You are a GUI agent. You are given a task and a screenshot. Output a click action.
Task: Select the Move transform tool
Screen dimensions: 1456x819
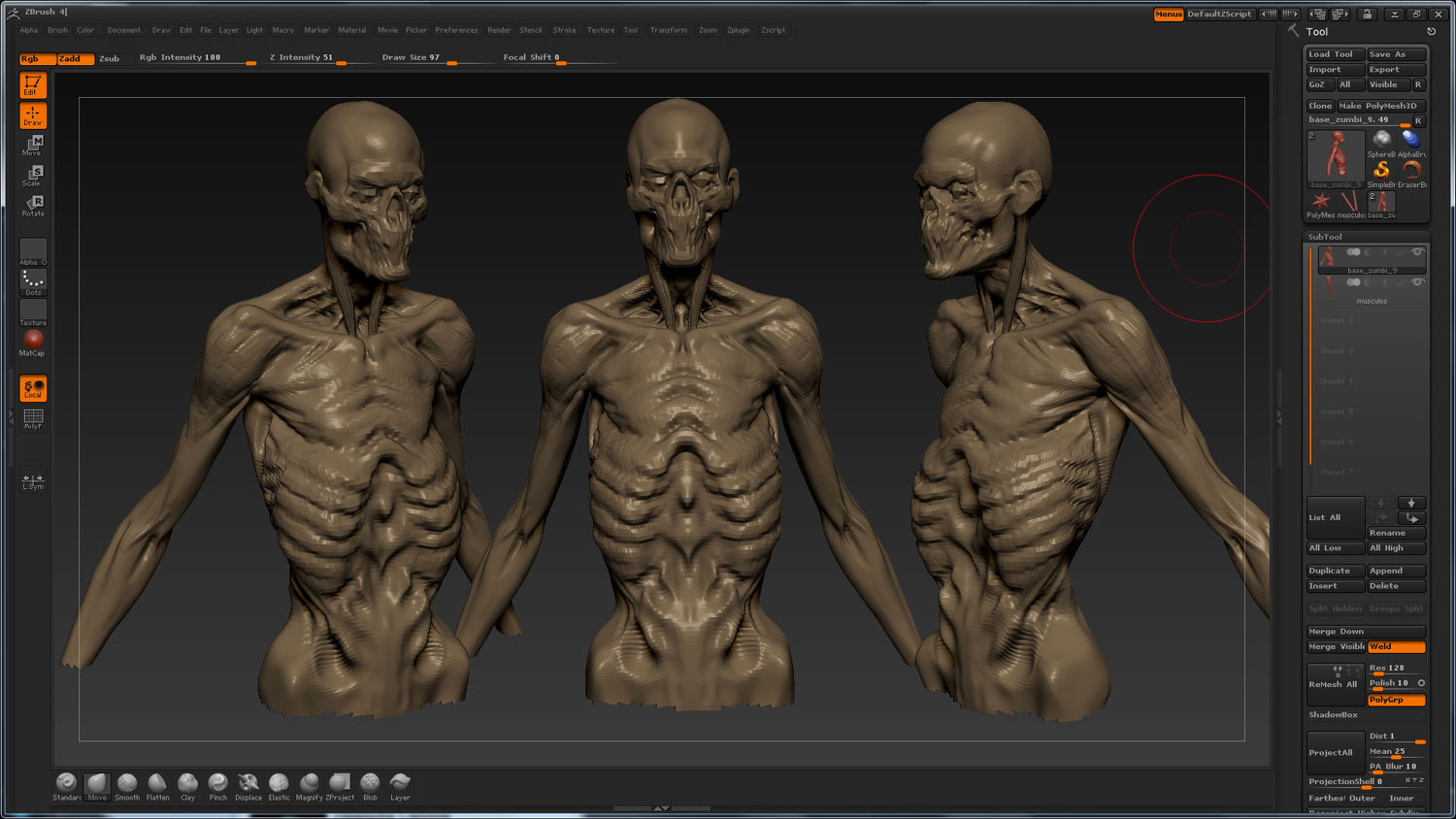[x=33, y=146]
